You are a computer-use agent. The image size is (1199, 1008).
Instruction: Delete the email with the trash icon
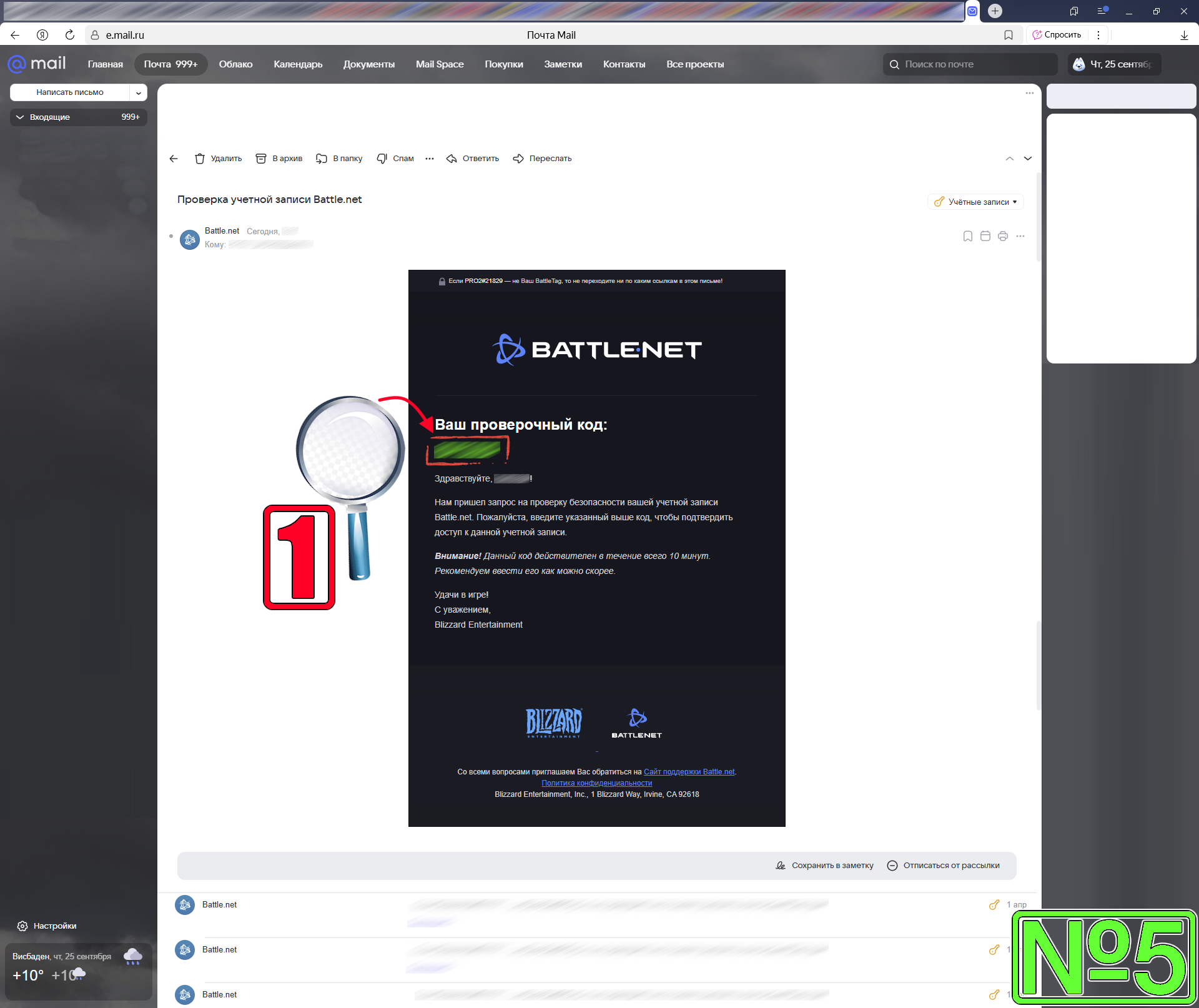coord(200,159)
